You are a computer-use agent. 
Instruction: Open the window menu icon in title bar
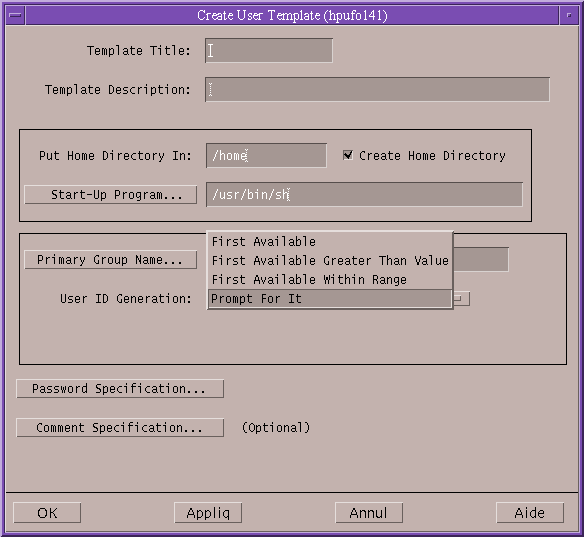click(16, 15)
